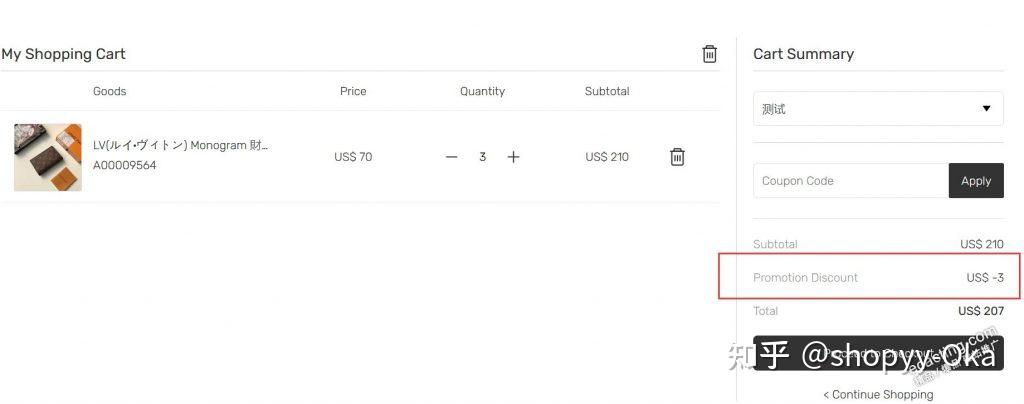1024x404 pixels.
Task: Open the LV Monogram product name link
Action: [180, 145]
